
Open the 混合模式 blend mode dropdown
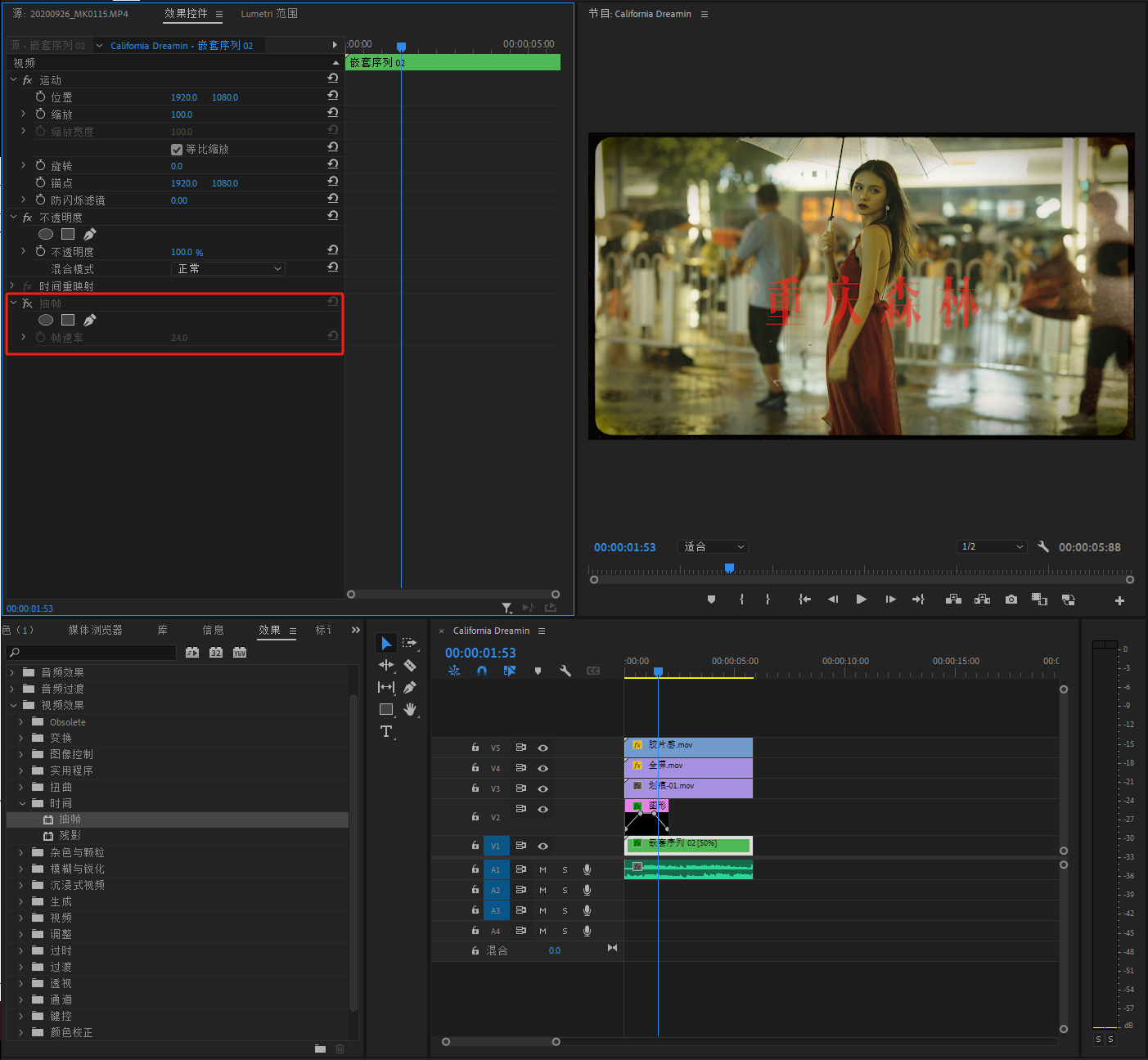tap(229, 269)
